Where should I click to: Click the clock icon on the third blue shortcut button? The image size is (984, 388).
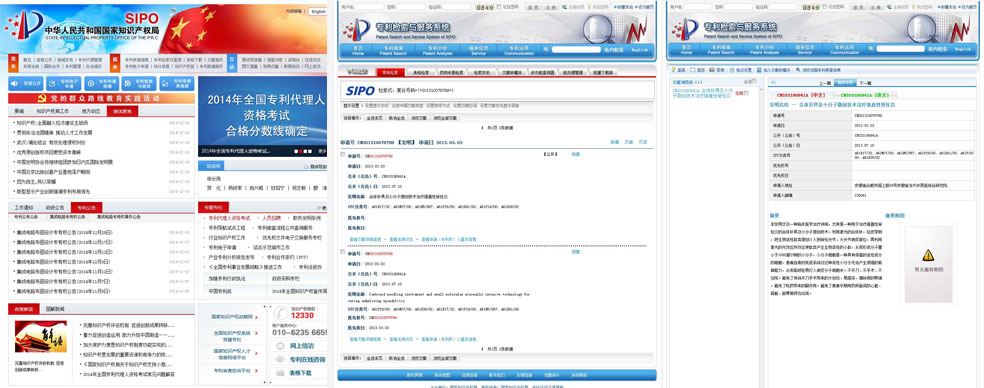(x=90, y=83)
